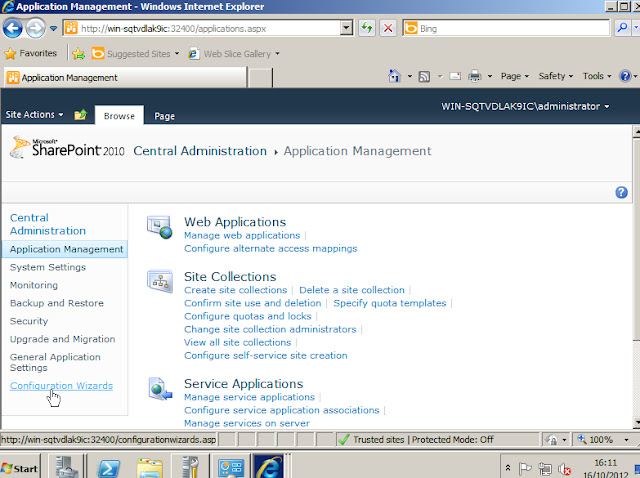Open Server Manager from taskbar

(66, 466)
